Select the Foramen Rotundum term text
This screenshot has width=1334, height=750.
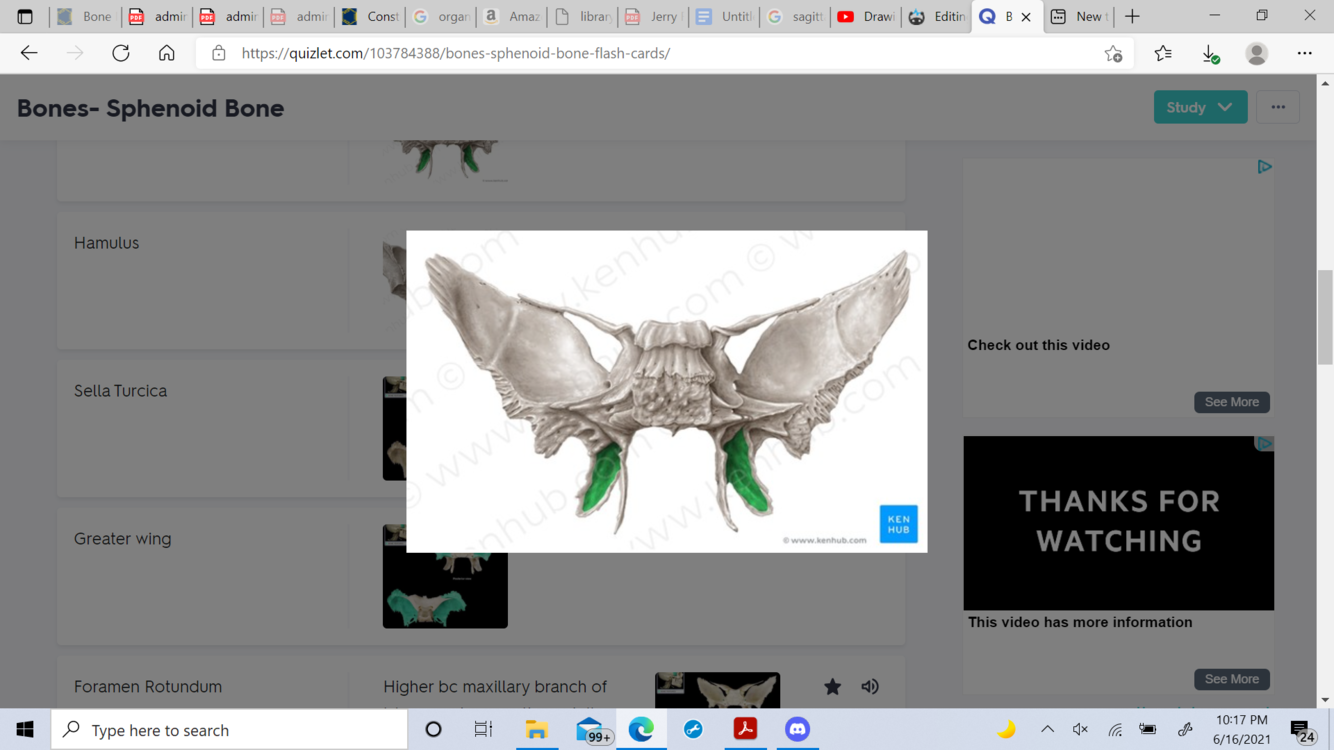coord(148,687)
